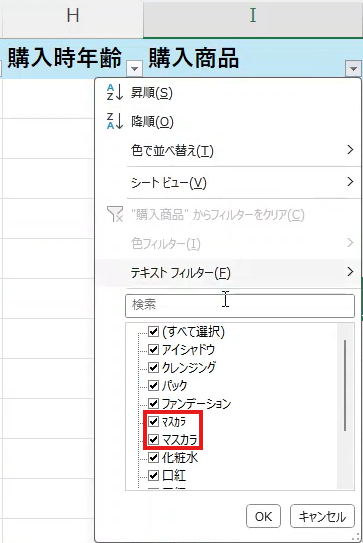Toggle the 化粧水 checkbox
Viewport: 363px width, 543px height.
(153, 457)
